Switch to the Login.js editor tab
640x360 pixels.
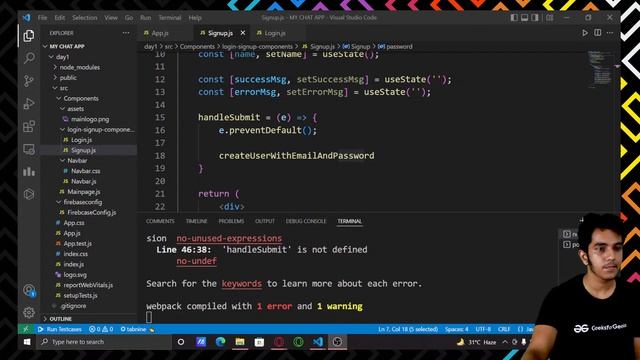click(x=274, y=33)
